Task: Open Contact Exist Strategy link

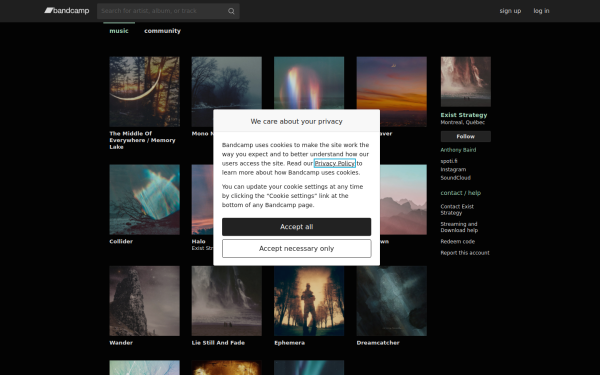Action: coord(457,210)
